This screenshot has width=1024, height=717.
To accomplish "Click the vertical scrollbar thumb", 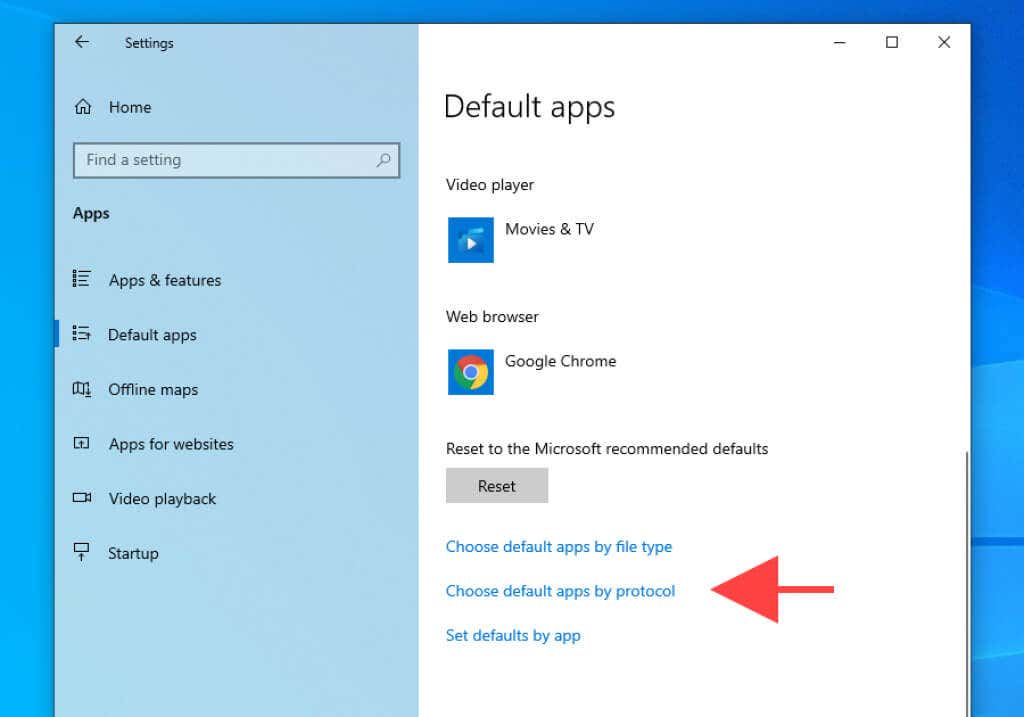I will 966,583.
